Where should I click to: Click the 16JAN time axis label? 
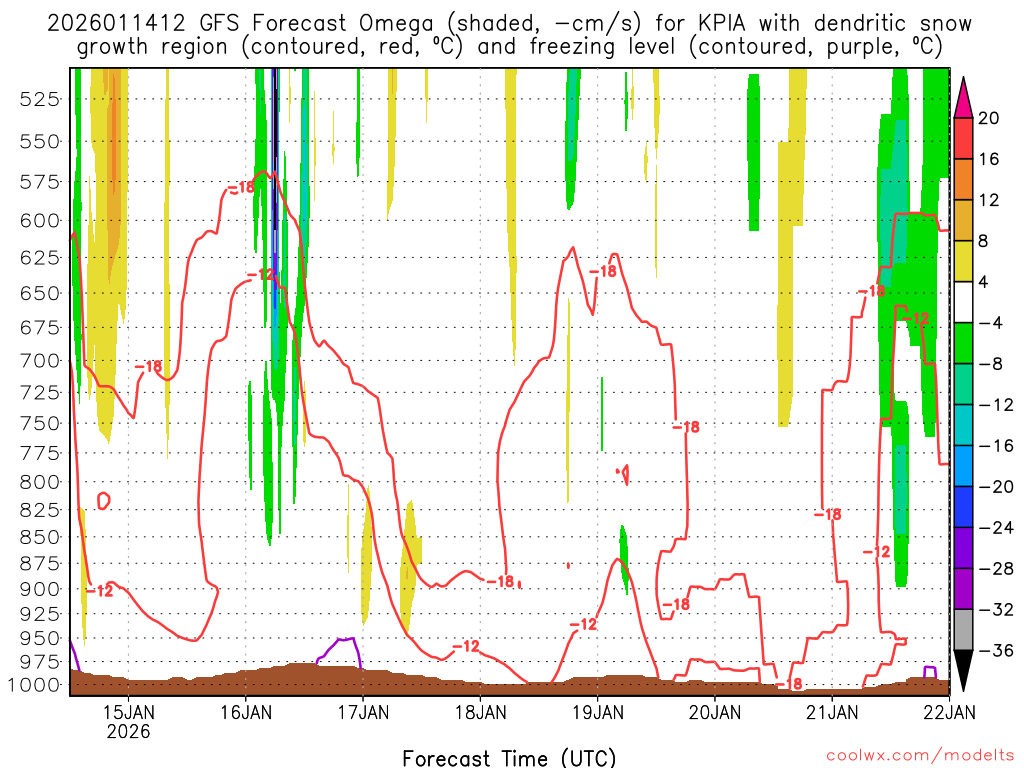tap(246, 711)
